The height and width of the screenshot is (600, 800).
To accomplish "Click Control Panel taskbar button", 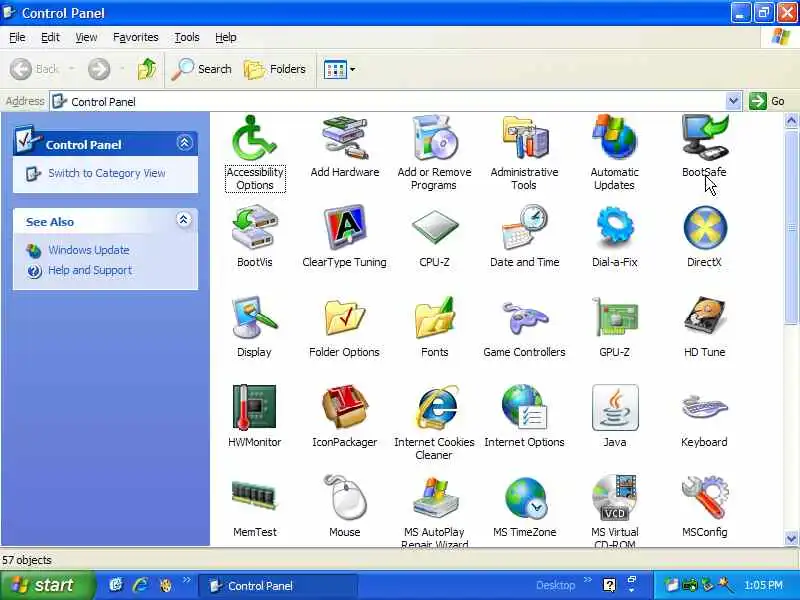I will pos(278,586).
